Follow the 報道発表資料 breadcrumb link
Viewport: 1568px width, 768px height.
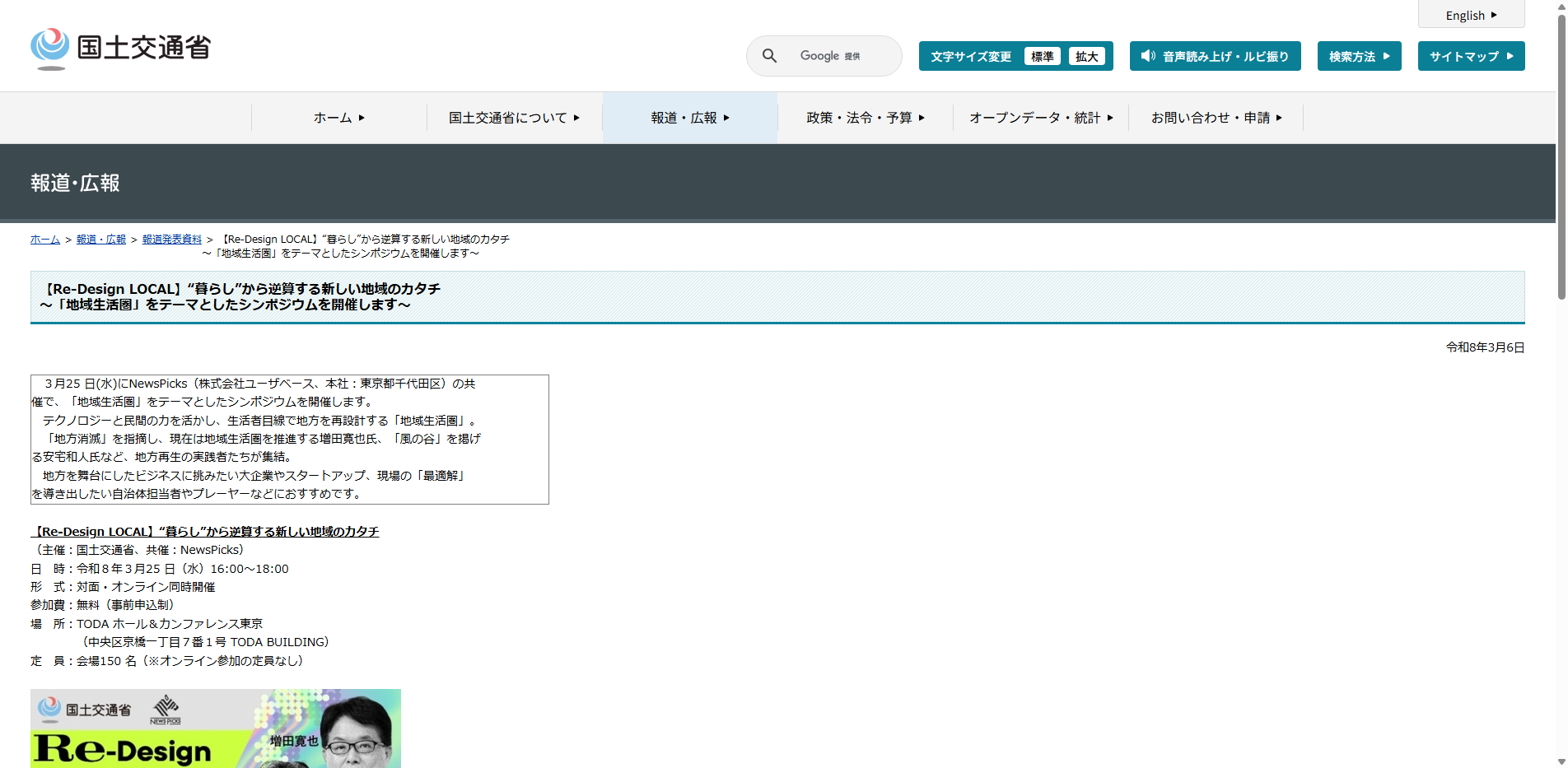click(170, 239)
